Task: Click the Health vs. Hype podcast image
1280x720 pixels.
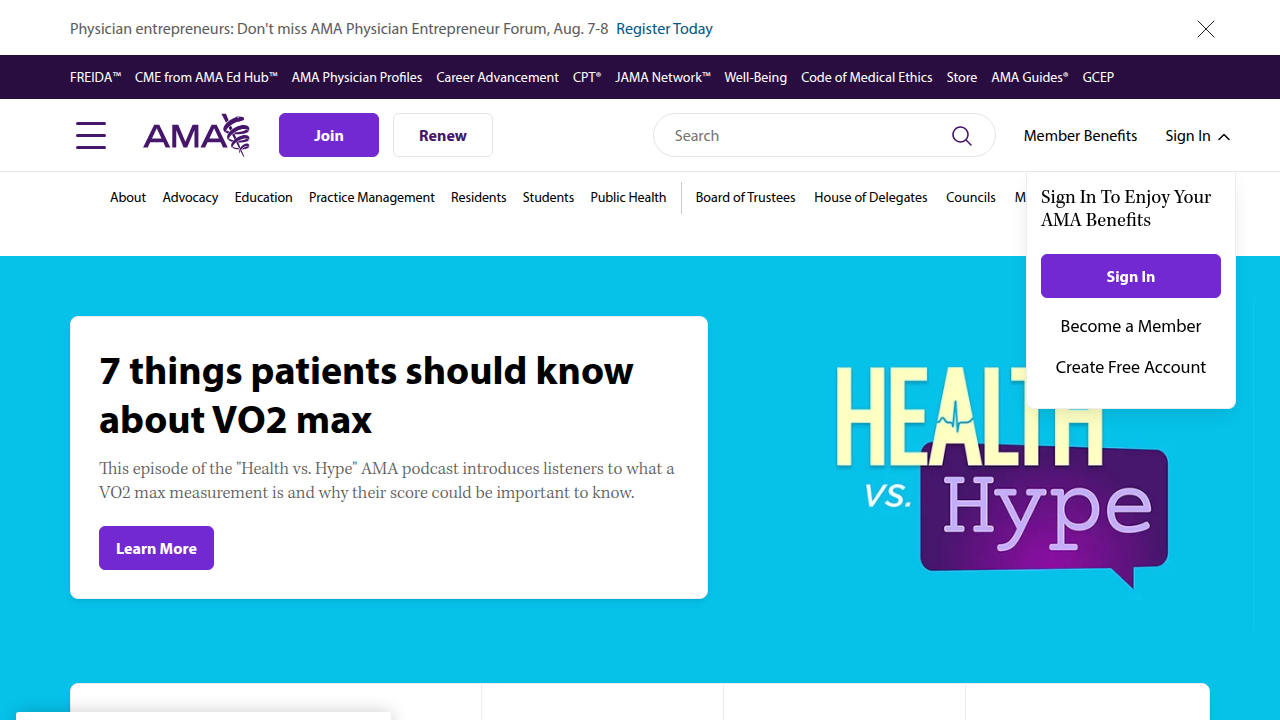Action: [x=1000, y=475]
